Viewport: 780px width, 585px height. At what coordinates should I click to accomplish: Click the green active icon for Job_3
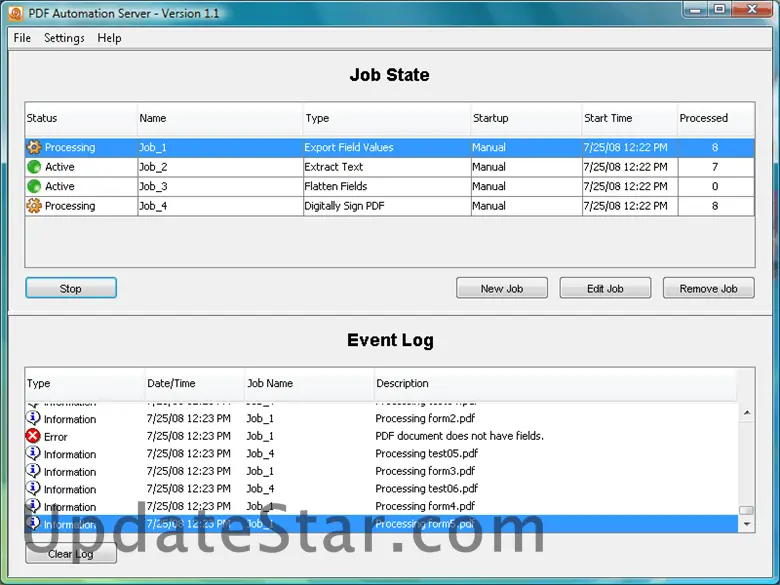34,186
